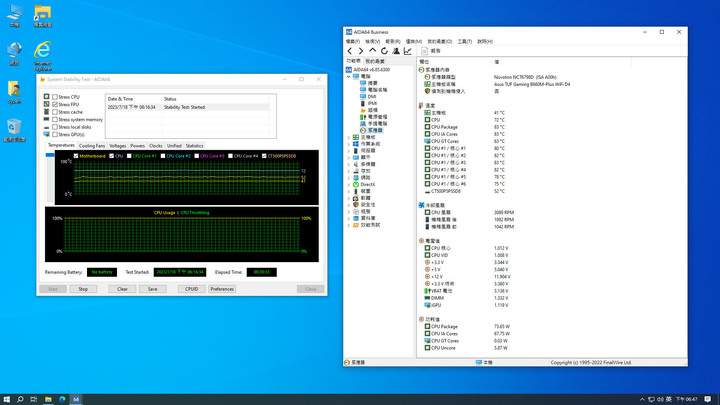Open Task View from the taskbar
This screenshot has width=720, height=405.
pos(34,399)
